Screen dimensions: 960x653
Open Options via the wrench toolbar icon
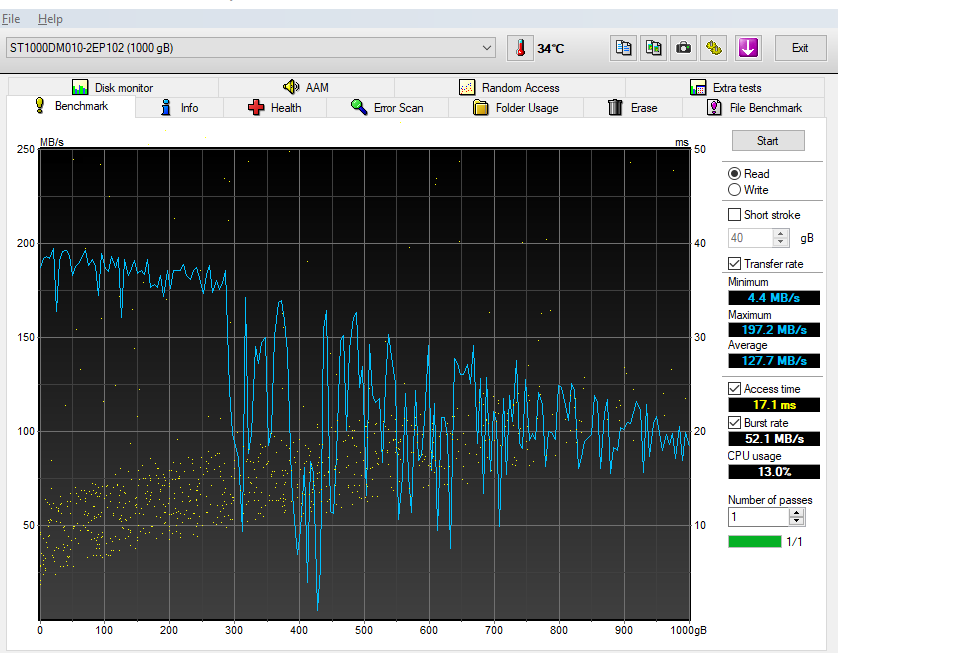pos(714,48)
